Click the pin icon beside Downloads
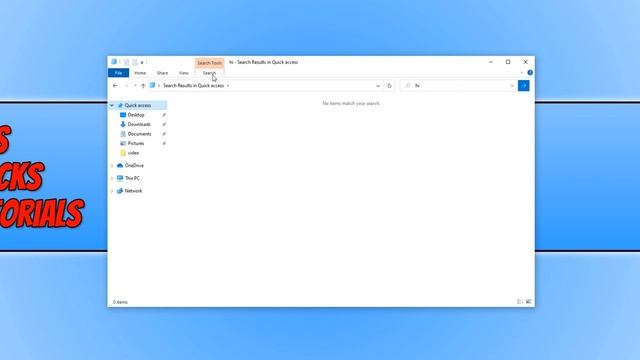The width and height of the screenshot is (640, 360). (x=164, y=124)
